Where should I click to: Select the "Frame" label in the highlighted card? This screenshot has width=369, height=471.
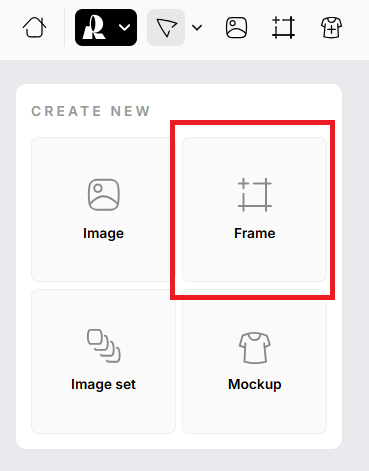(x=255, y=233)
